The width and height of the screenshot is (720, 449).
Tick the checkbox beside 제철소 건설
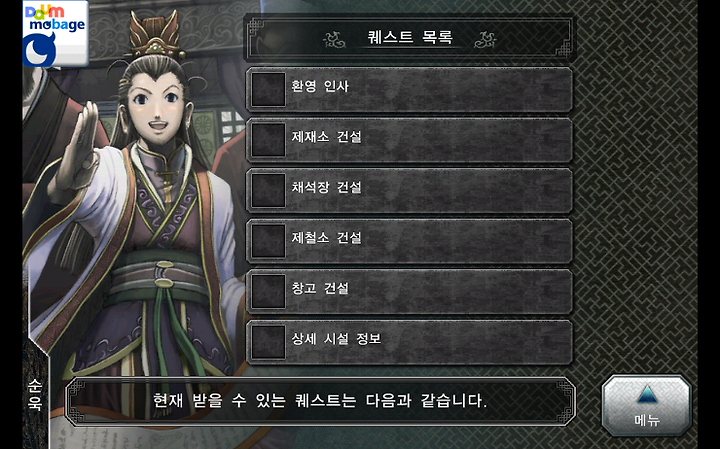[x=268, y=241]
